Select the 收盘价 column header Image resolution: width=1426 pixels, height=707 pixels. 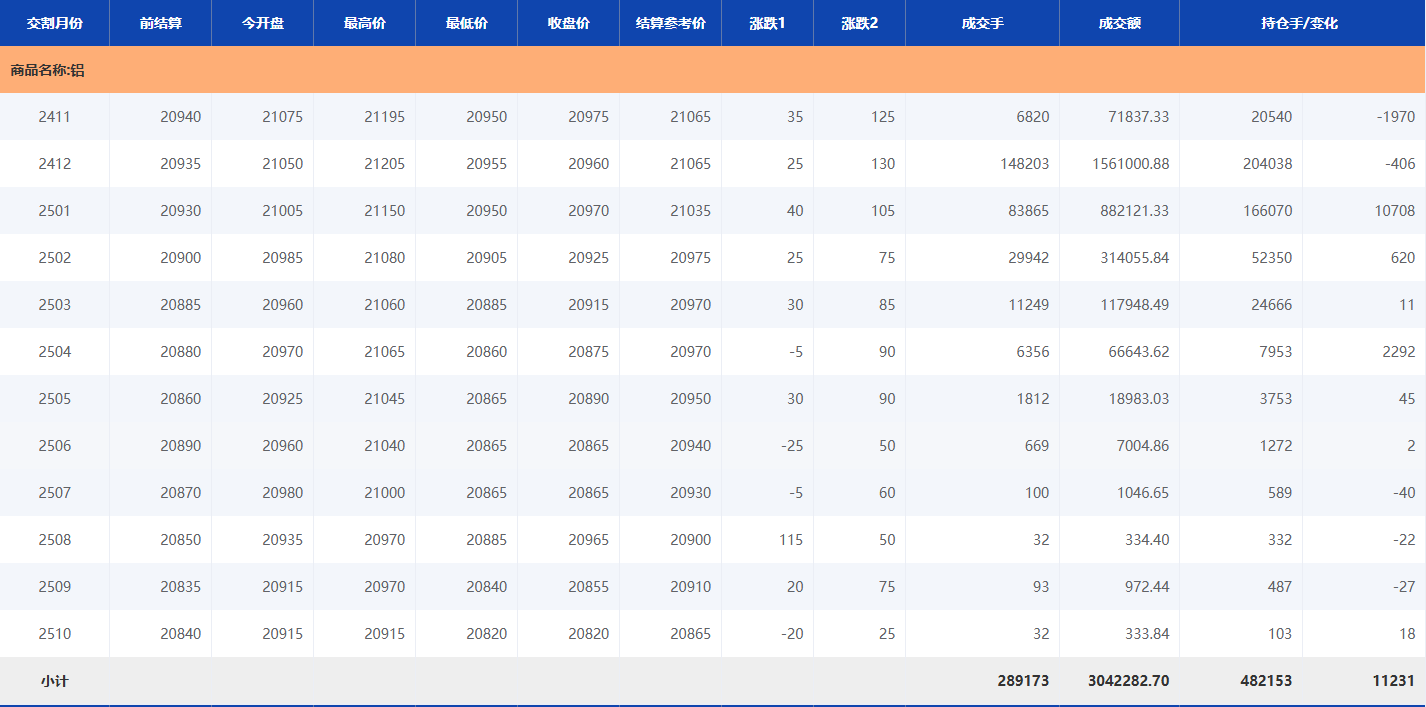coord(568,23)
